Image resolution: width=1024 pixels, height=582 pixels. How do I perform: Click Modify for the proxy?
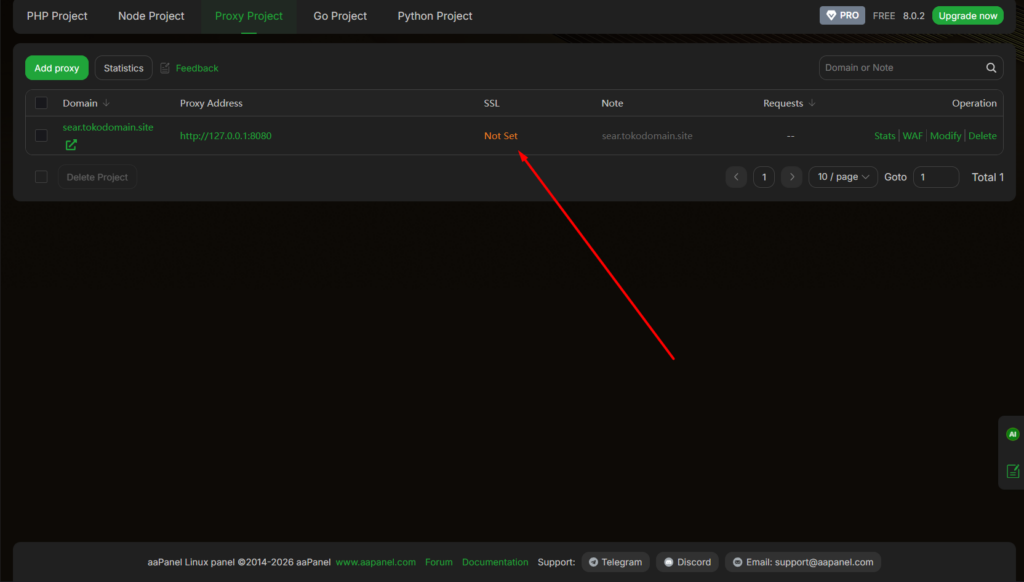coord(945,136)
